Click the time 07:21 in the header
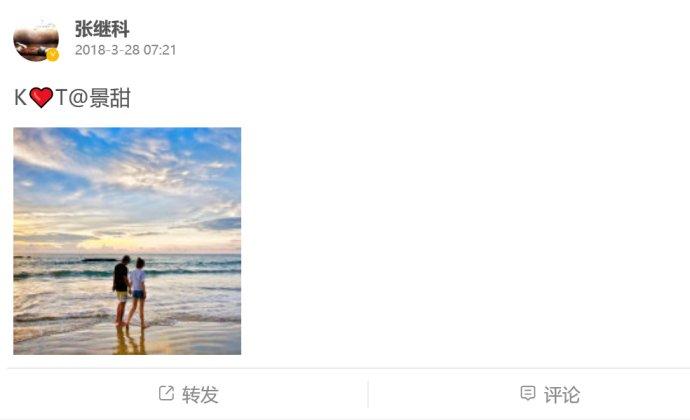Screen dimensions: 690x420 (x=160, y=50)
